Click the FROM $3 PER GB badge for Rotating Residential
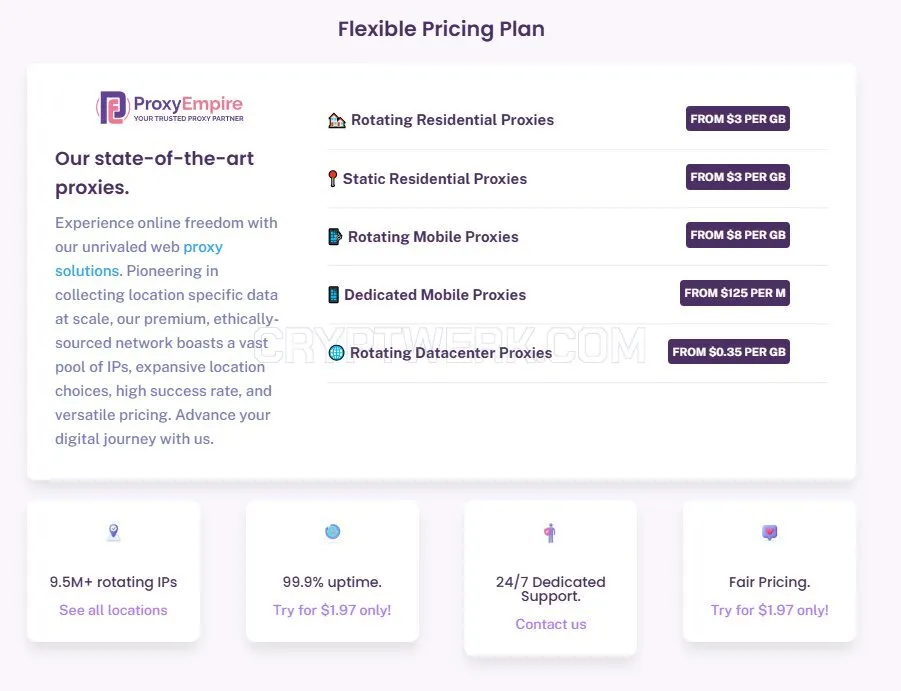This screenshot has height=691, width=901. (738, 119)
